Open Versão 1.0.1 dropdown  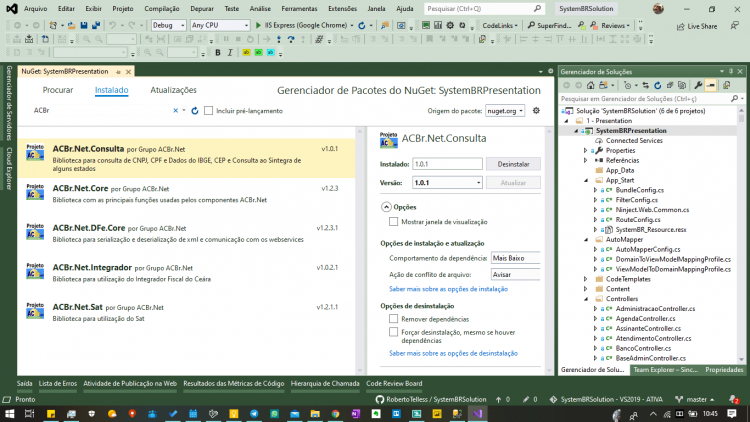(x=447, y=183)
